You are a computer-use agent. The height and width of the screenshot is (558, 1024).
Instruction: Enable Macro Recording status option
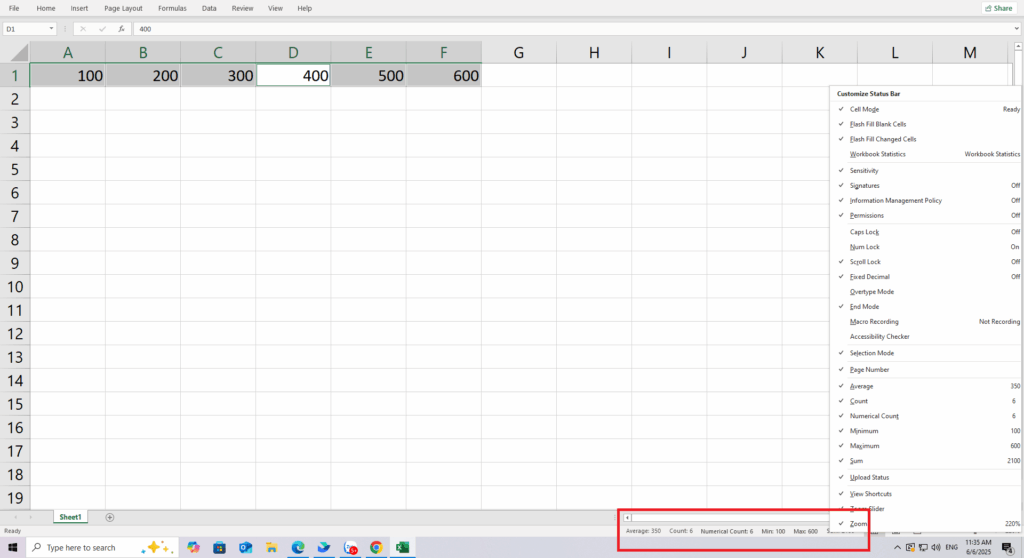tap(928, 321)
